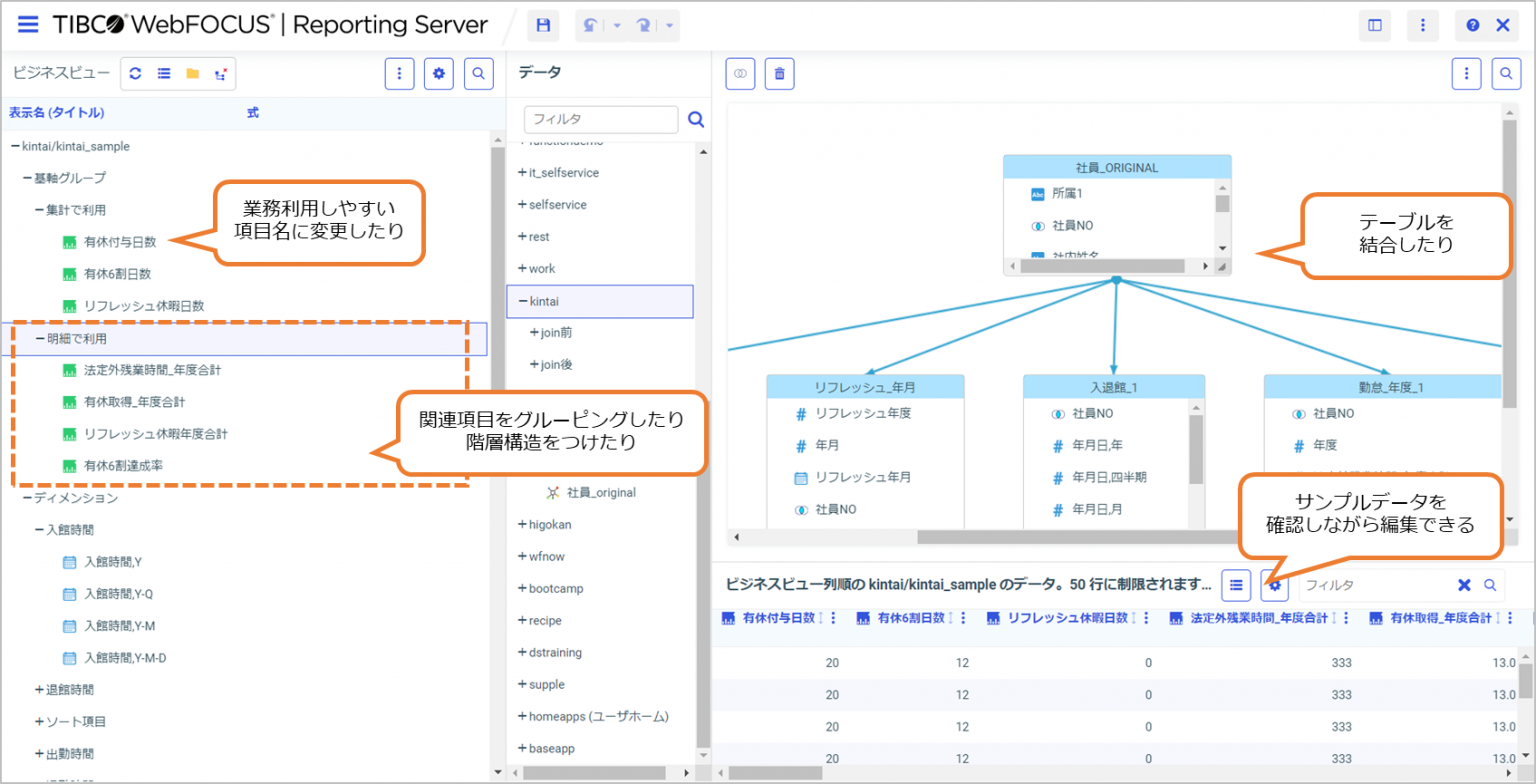
Task: Open the hamburger menu at the top left
Action: pyautogui.click(x=28, y=25)
